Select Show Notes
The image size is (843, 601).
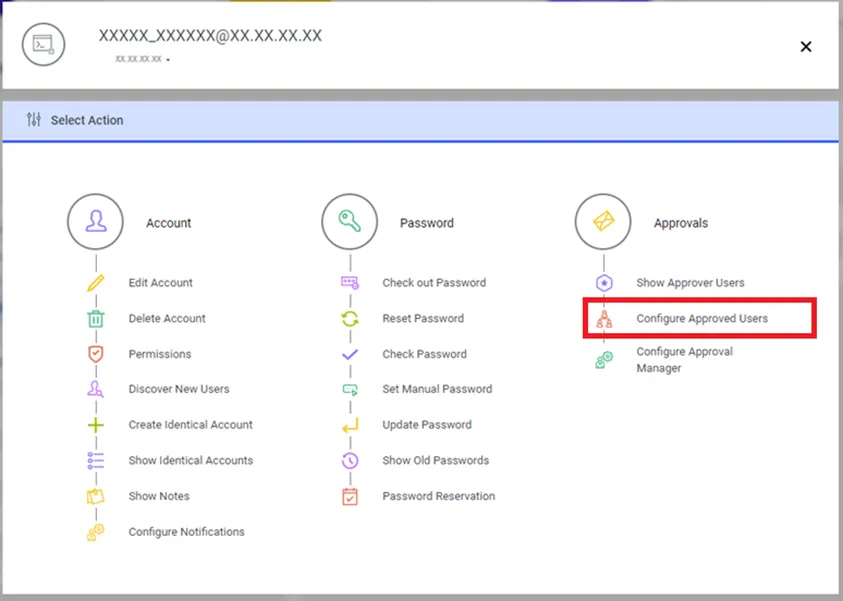click(159, 496)
